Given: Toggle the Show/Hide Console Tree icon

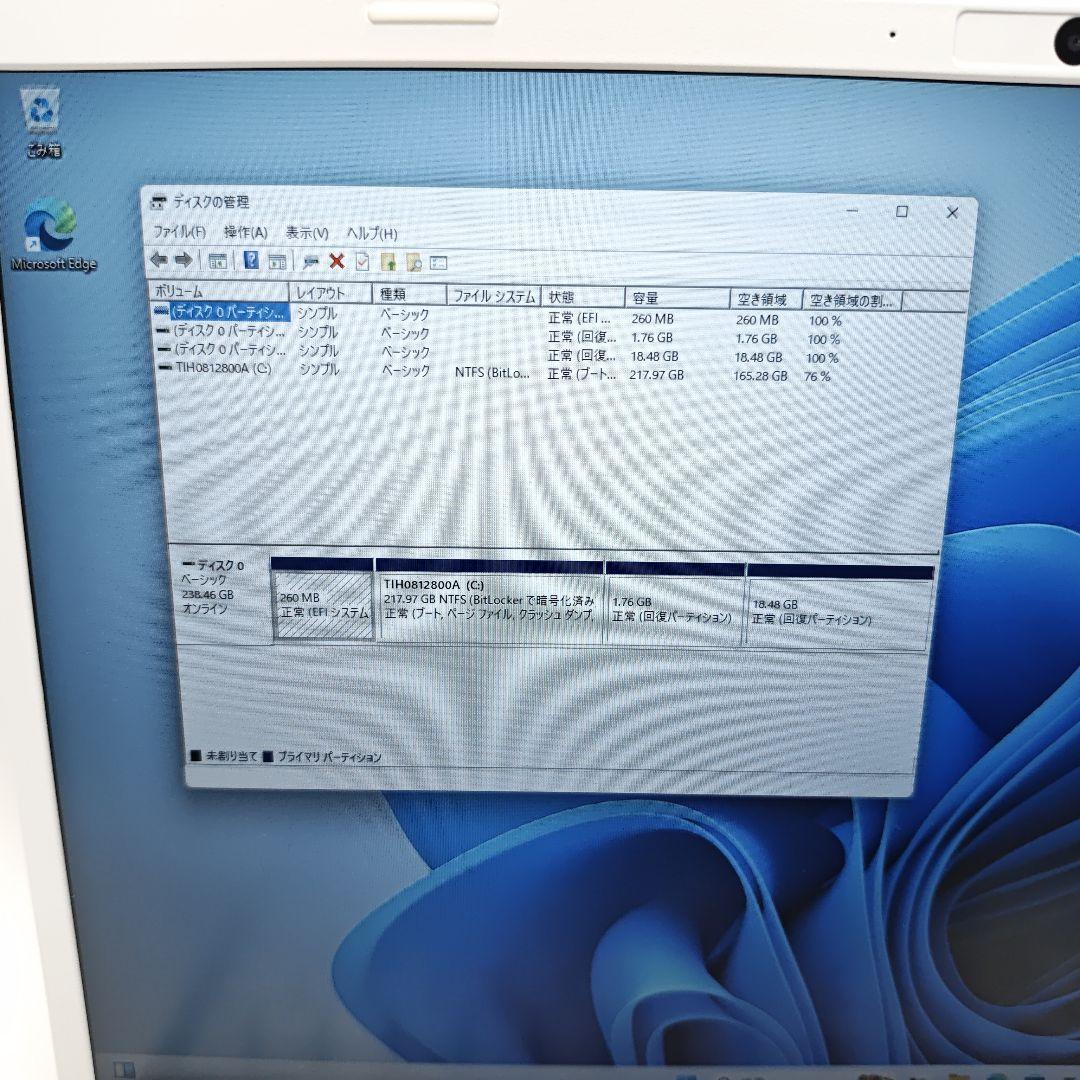Looking at the screenshot, I should (x=217, y=261).
